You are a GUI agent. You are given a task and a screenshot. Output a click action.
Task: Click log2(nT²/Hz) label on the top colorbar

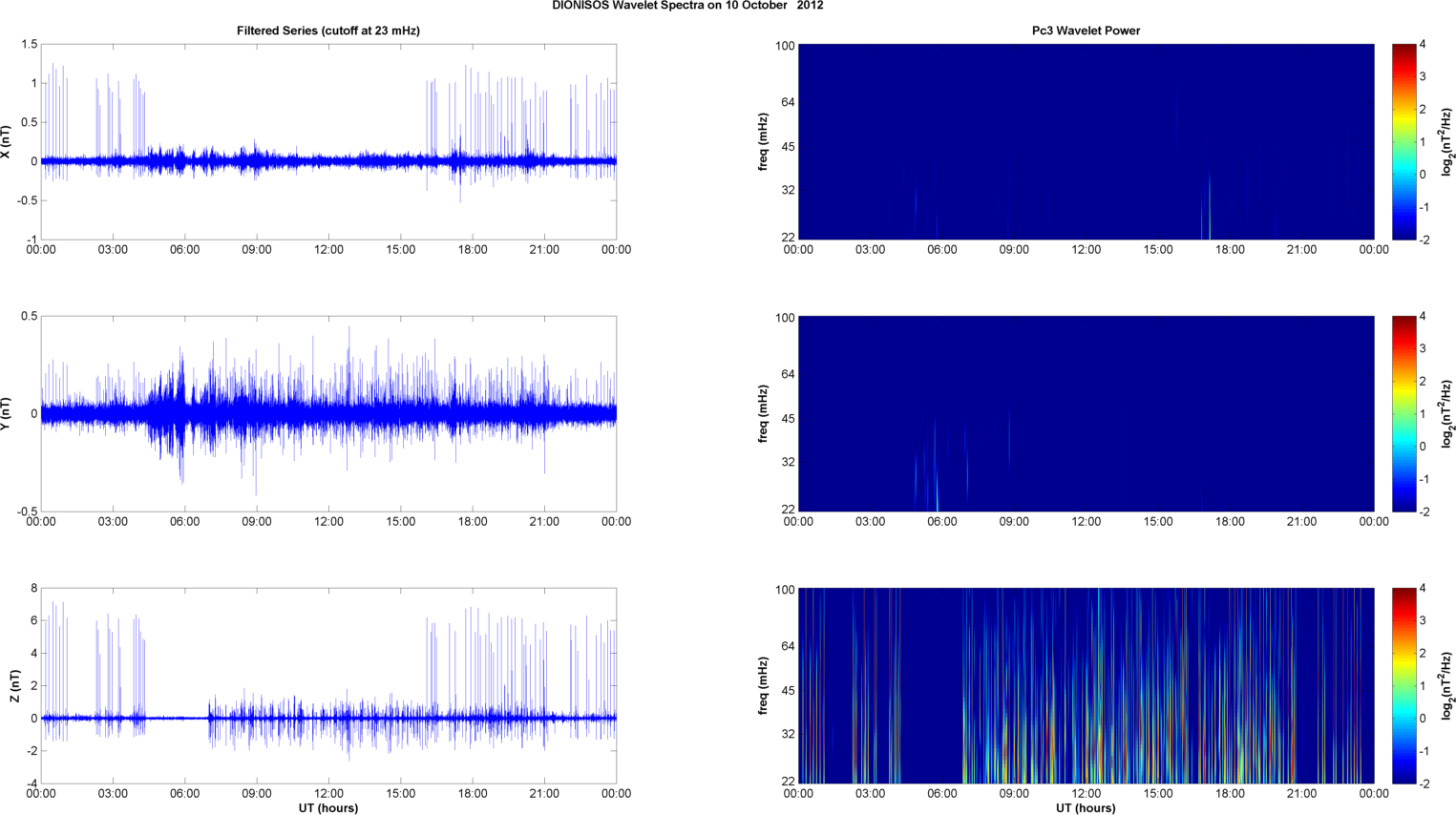pos(1448,142)
